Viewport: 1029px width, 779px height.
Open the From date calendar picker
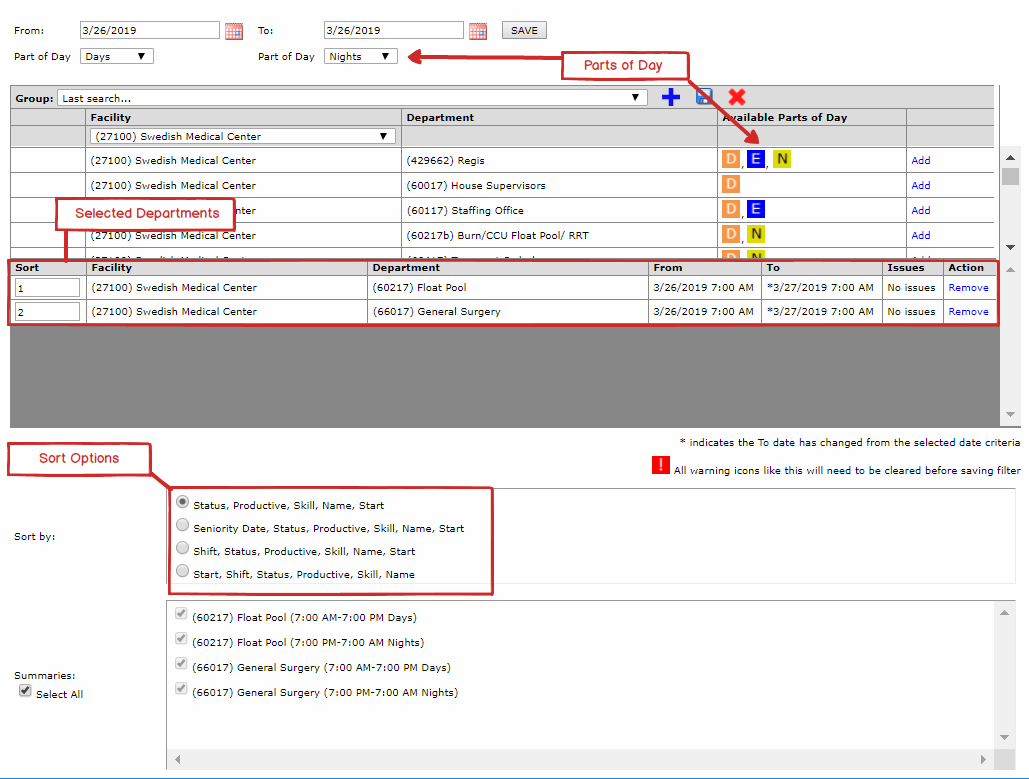[x=234, y=31]
